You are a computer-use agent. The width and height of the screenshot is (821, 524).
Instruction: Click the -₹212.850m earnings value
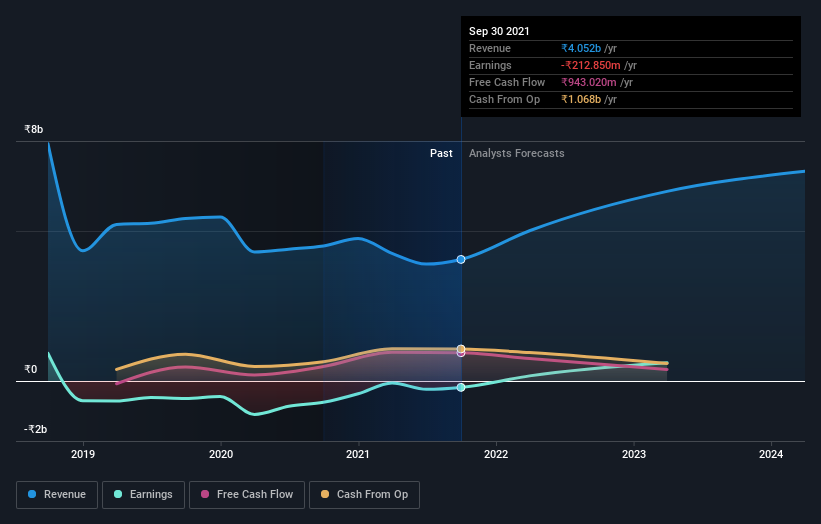[591, 65]
